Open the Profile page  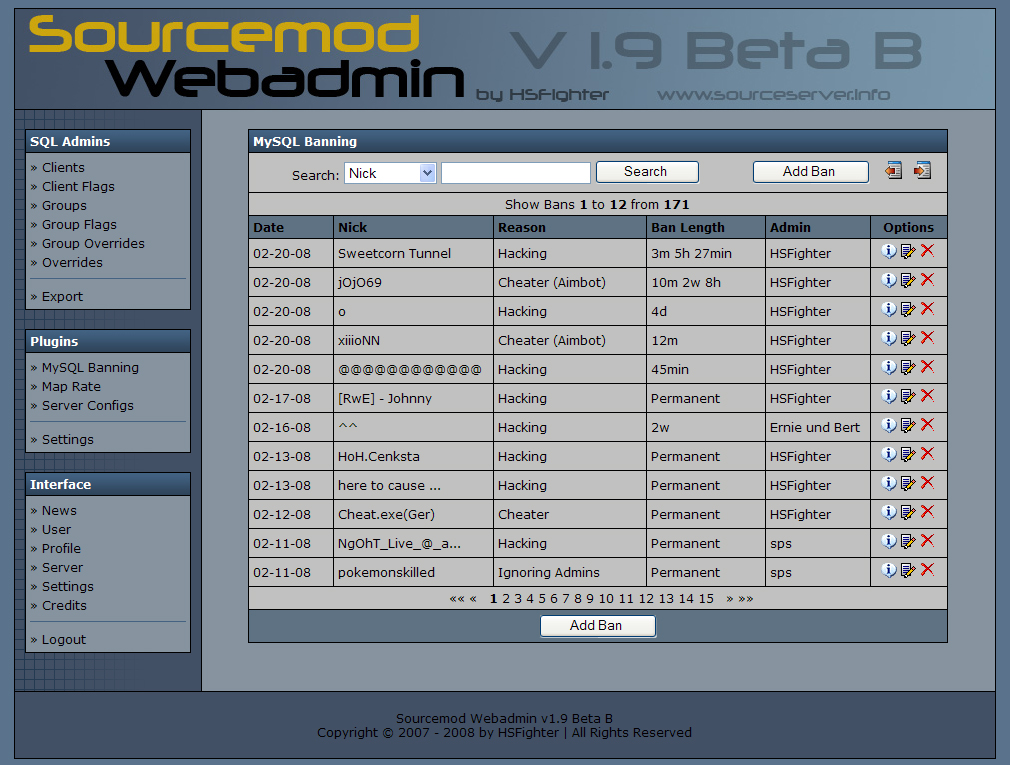point(61,549)
